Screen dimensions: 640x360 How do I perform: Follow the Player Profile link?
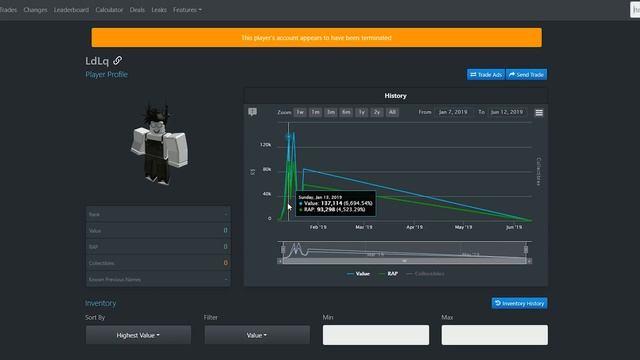pos(107,74)
